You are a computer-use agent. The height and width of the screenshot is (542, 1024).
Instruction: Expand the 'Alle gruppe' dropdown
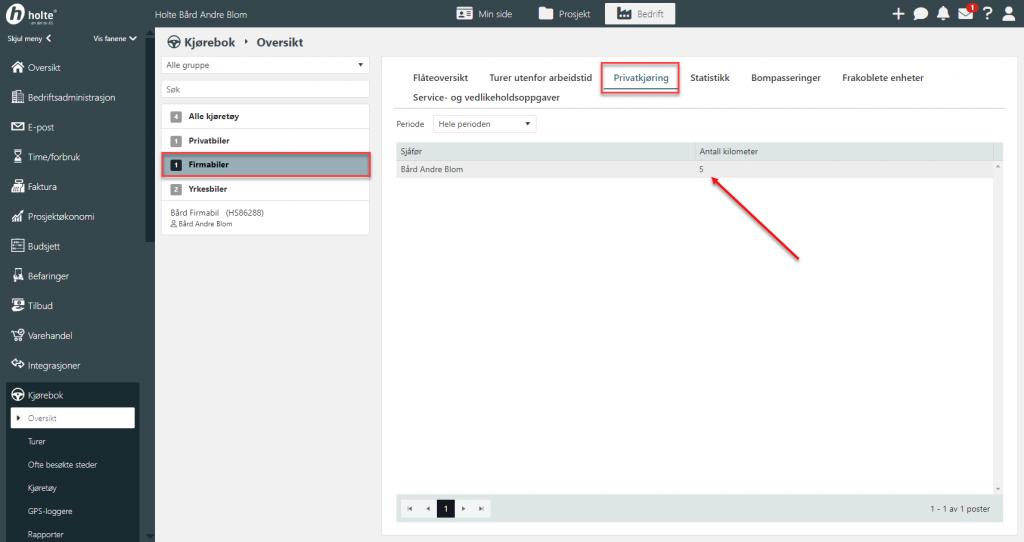[265, 65]
